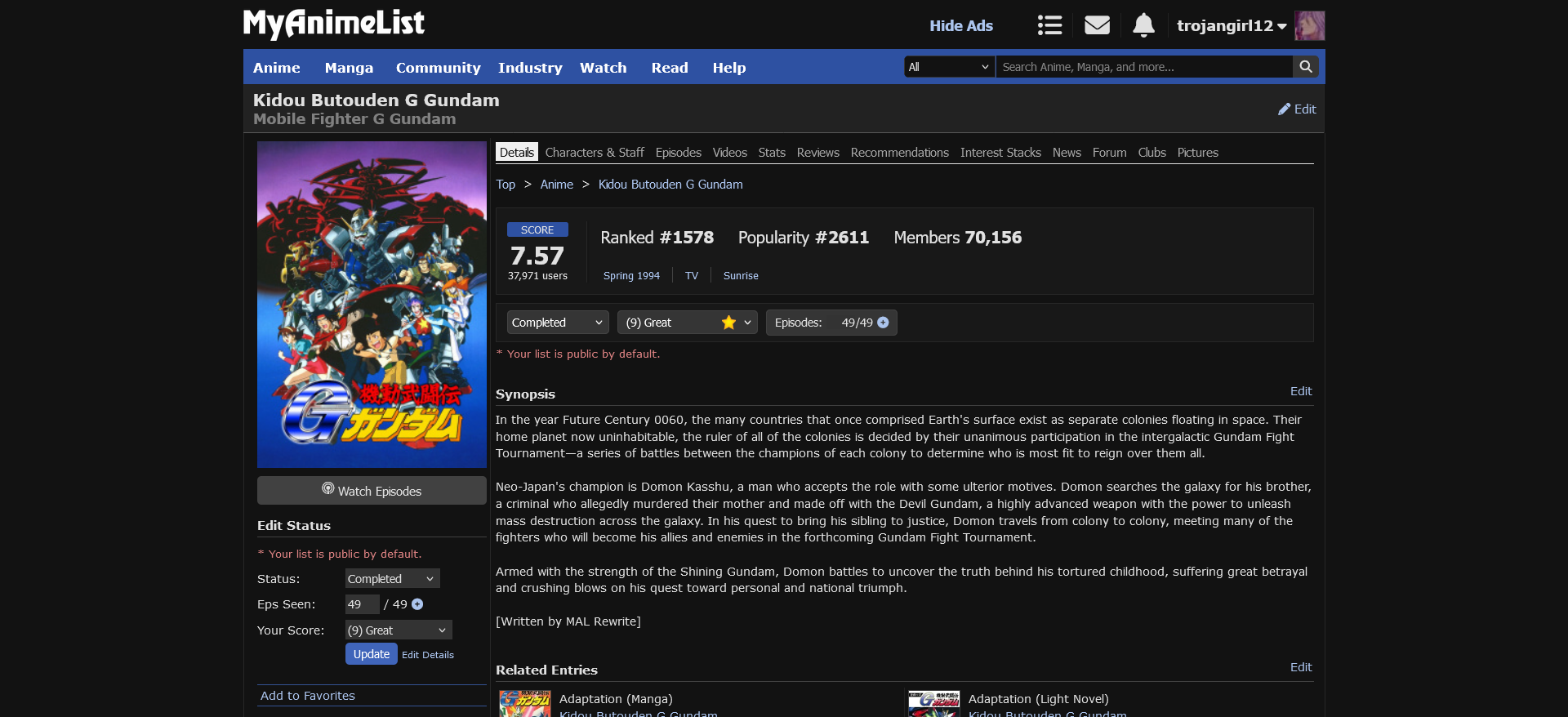Switch to the News tab
The width and height of the screenshot is (1568, 717).
(x=1067, y=152)
